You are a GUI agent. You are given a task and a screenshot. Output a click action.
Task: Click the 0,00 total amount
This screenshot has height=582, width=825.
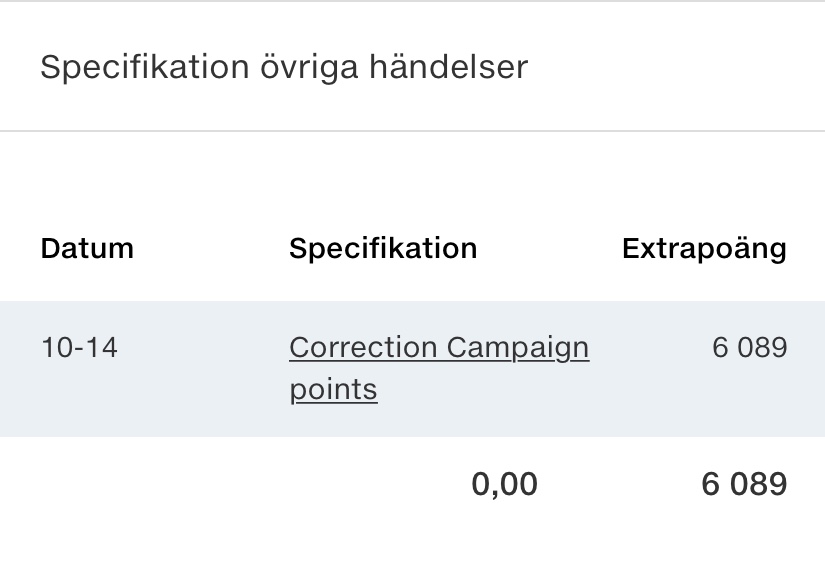click(x=504, y=485)
